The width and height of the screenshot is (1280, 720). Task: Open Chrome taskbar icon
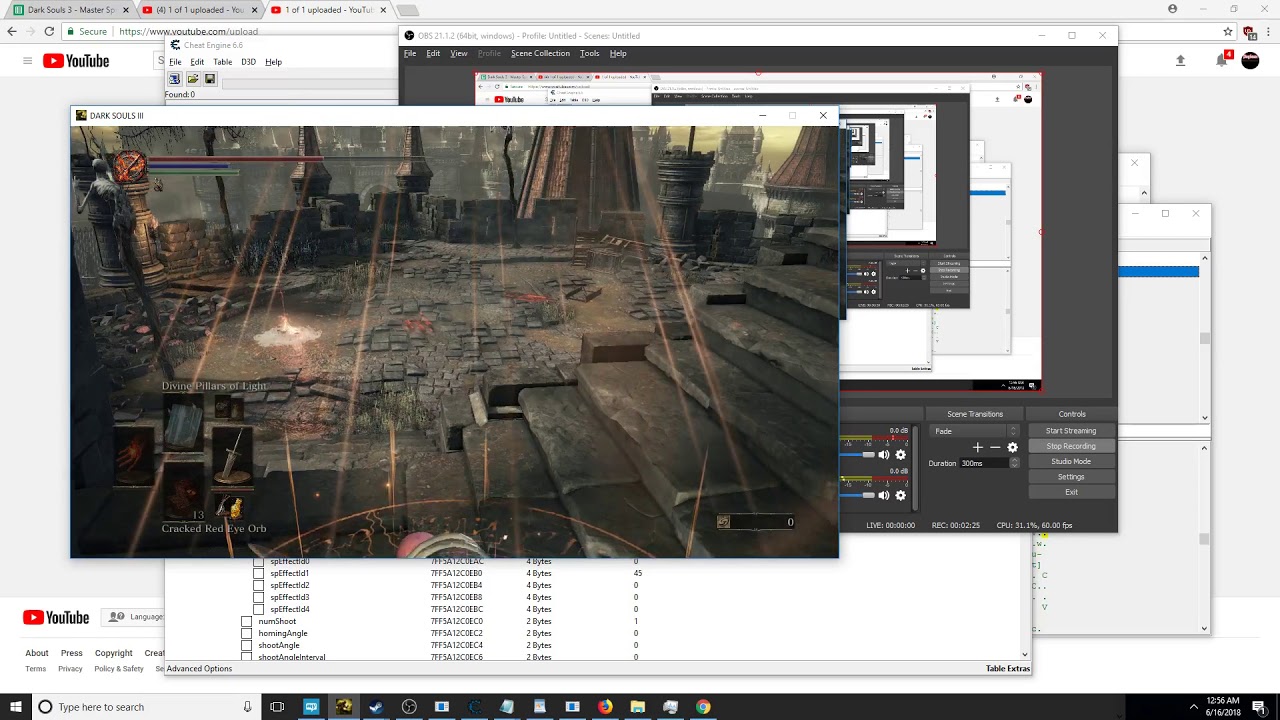703,707
